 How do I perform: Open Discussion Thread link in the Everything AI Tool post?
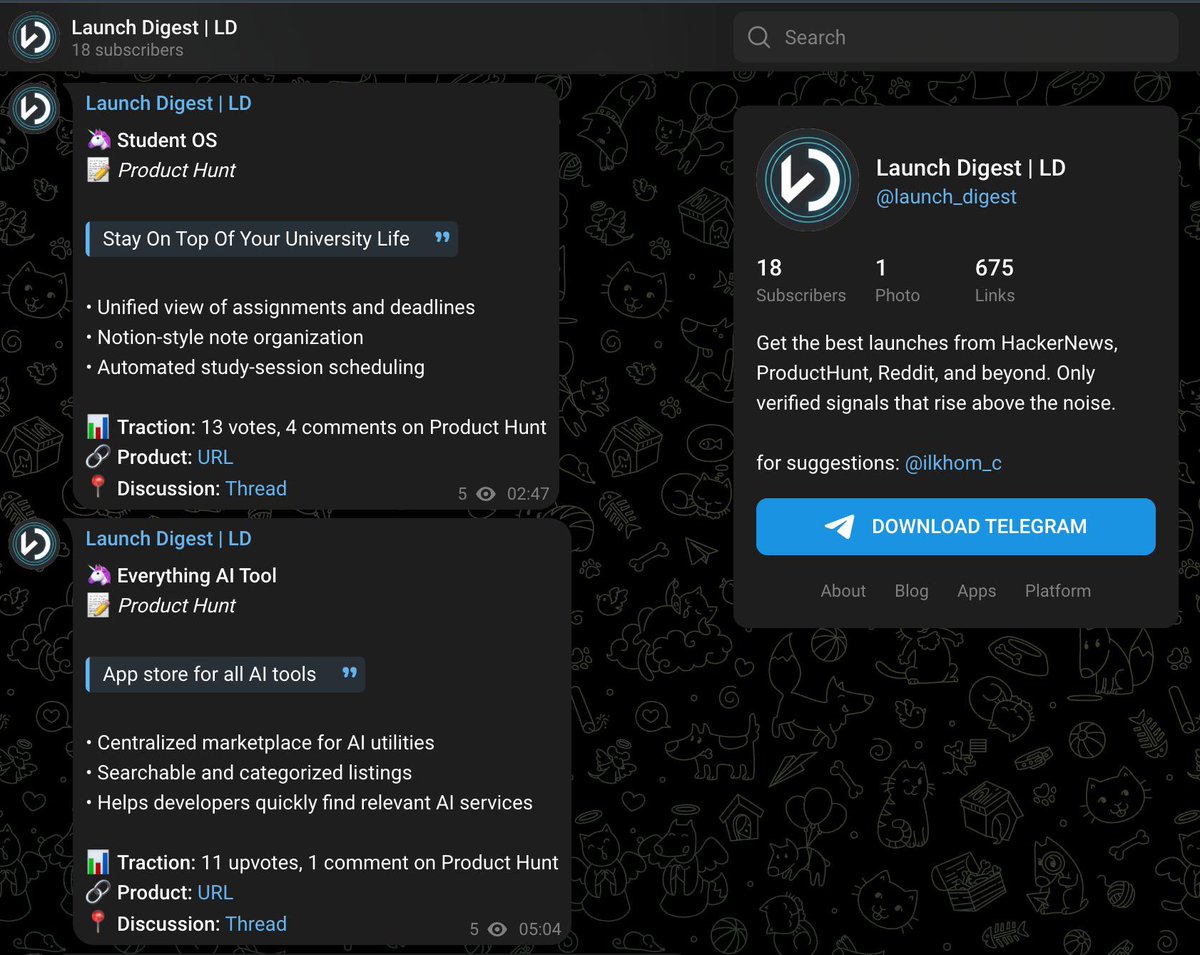tap(256, 923)
